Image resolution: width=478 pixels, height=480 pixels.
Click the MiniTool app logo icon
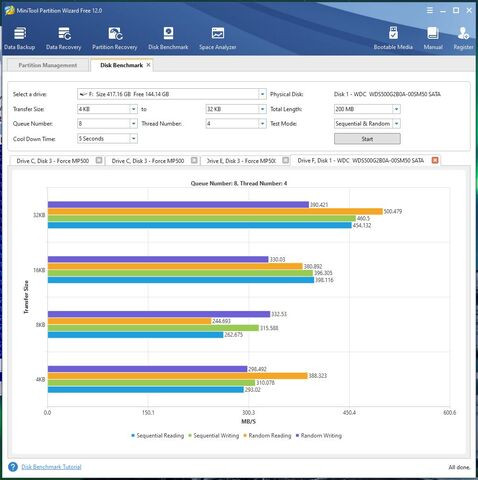[9, 10]
